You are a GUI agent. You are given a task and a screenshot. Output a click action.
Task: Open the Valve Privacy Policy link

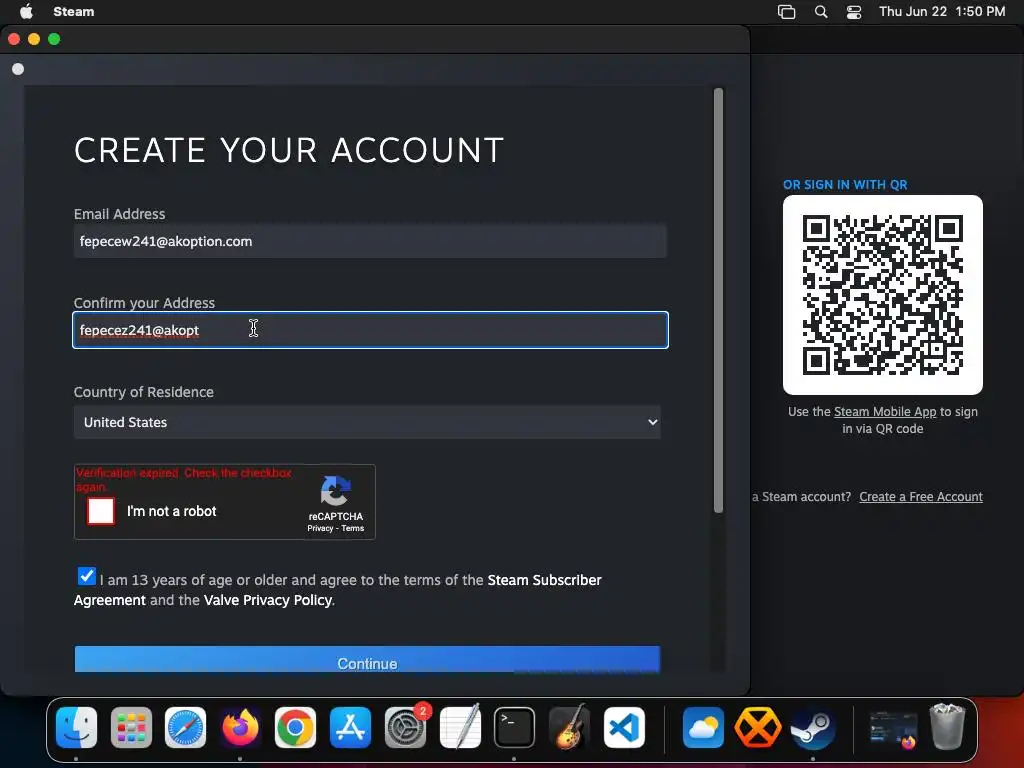(x=268, y=600)
